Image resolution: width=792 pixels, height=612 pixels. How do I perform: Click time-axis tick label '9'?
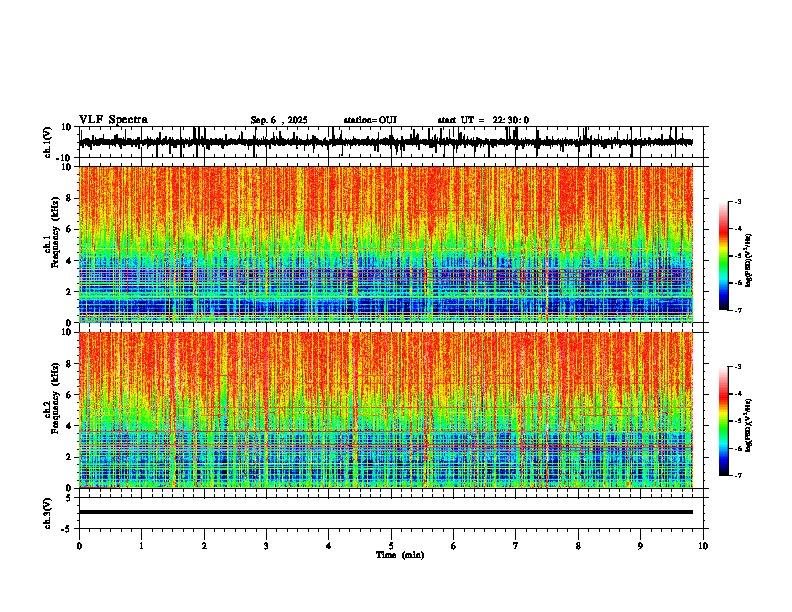(x=640, y=546)
